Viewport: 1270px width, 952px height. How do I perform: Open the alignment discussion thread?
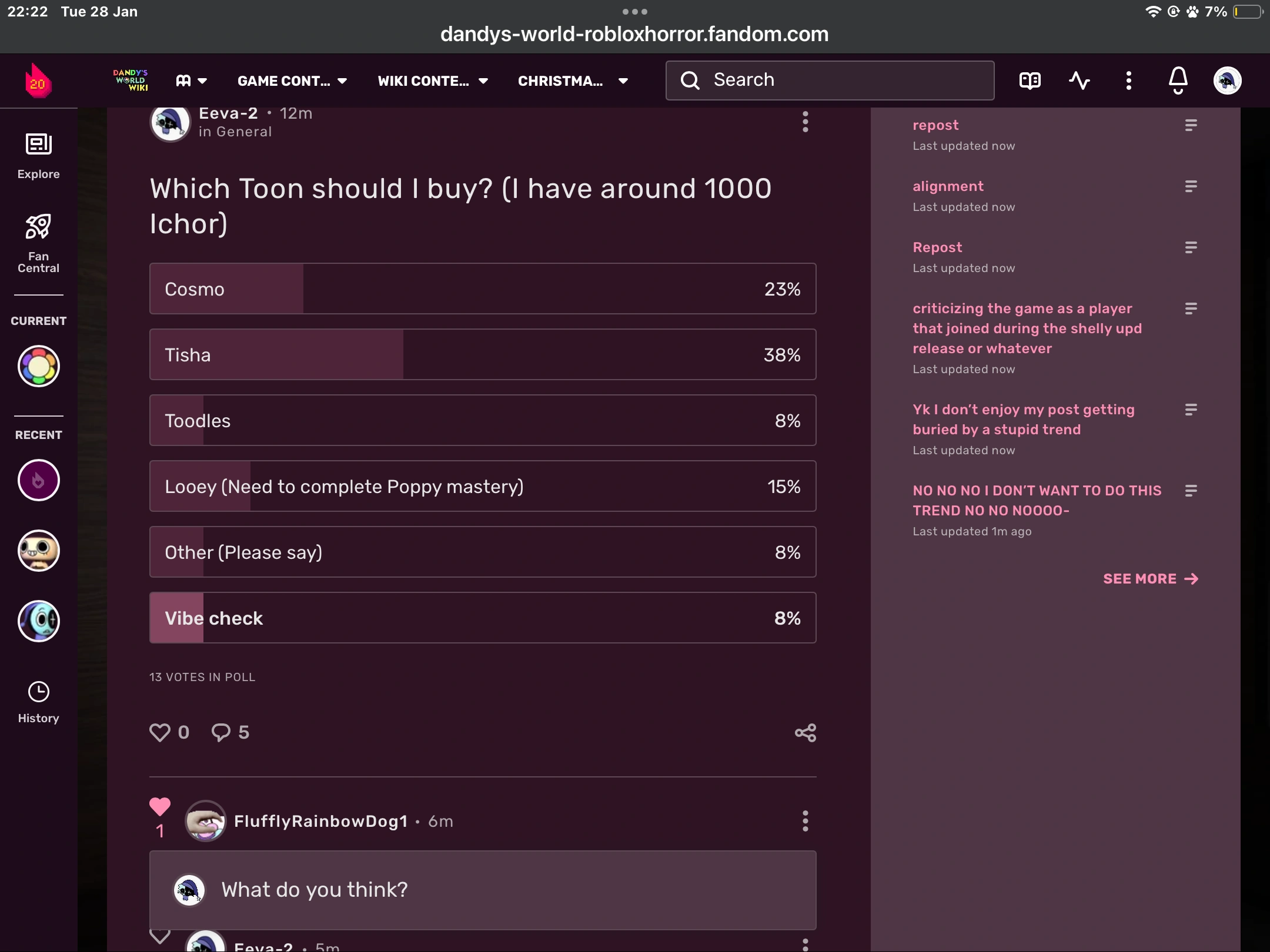point(948,186)
